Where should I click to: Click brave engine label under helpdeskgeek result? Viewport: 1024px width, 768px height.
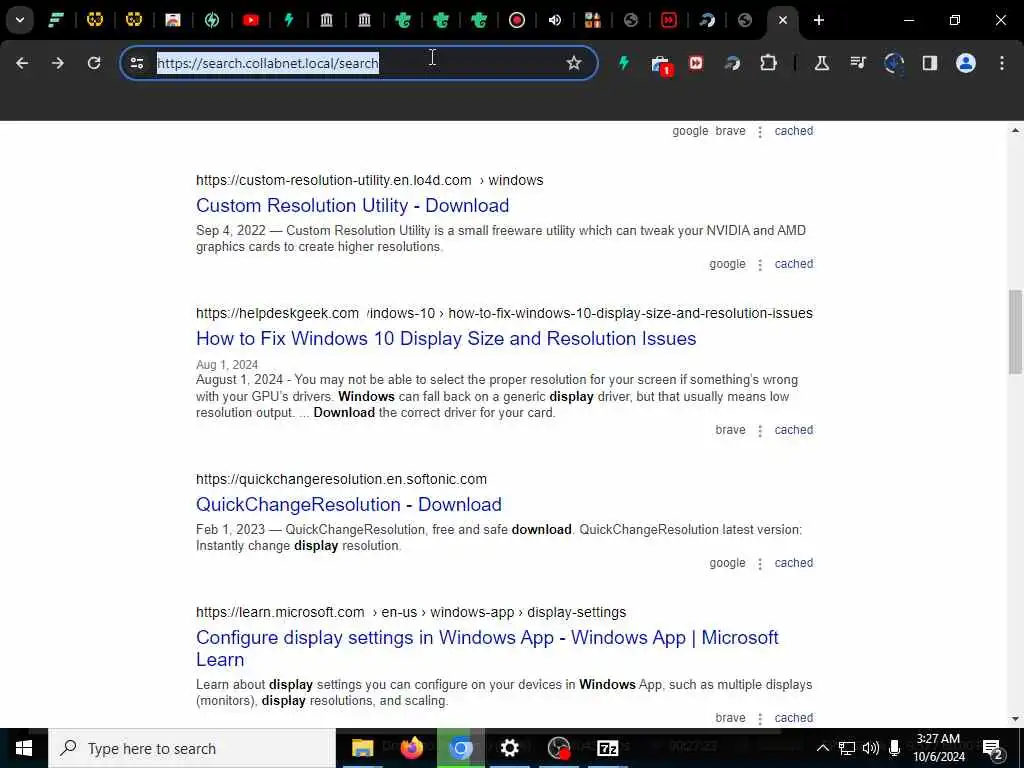tap(730, 430)
